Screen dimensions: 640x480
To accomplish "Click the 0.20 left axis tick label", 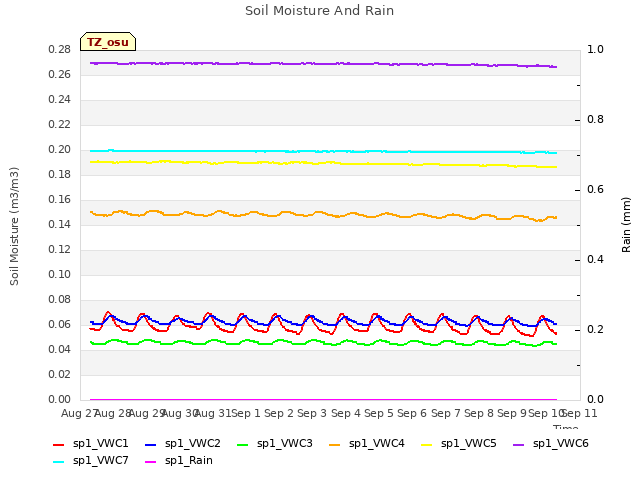I will (59, 149).
